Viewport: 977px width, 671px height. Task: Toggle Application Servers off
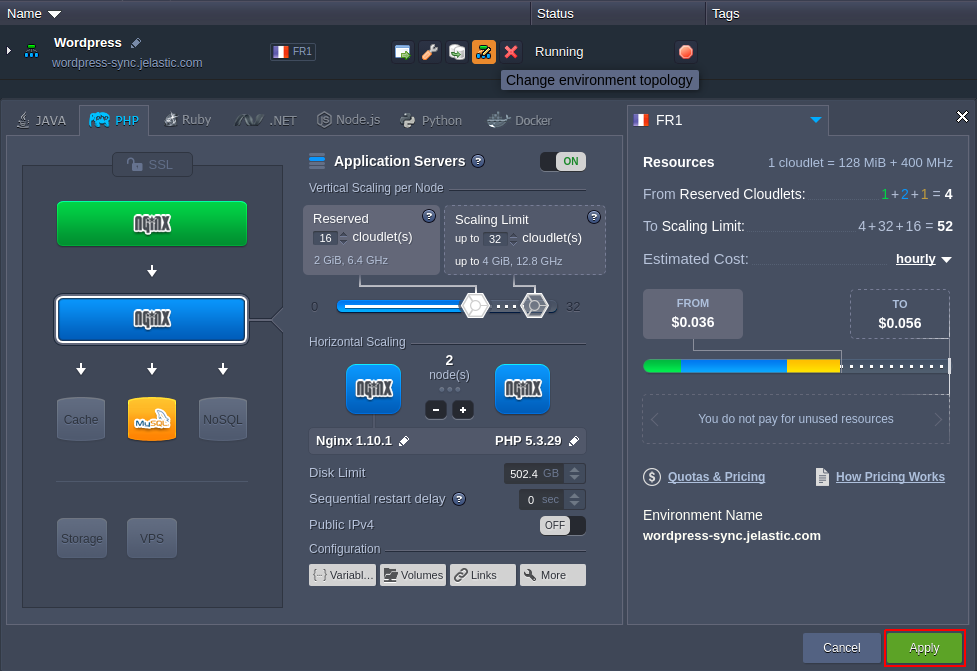(x=562, y=160)
